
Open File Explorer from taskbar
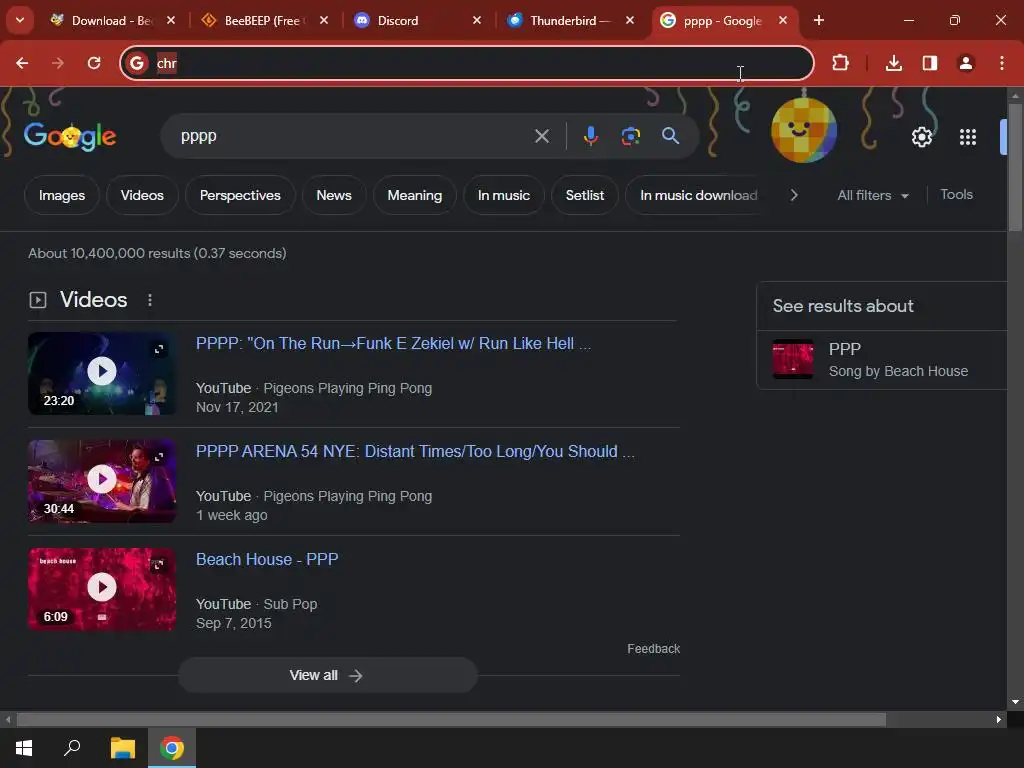pos(122,748)
